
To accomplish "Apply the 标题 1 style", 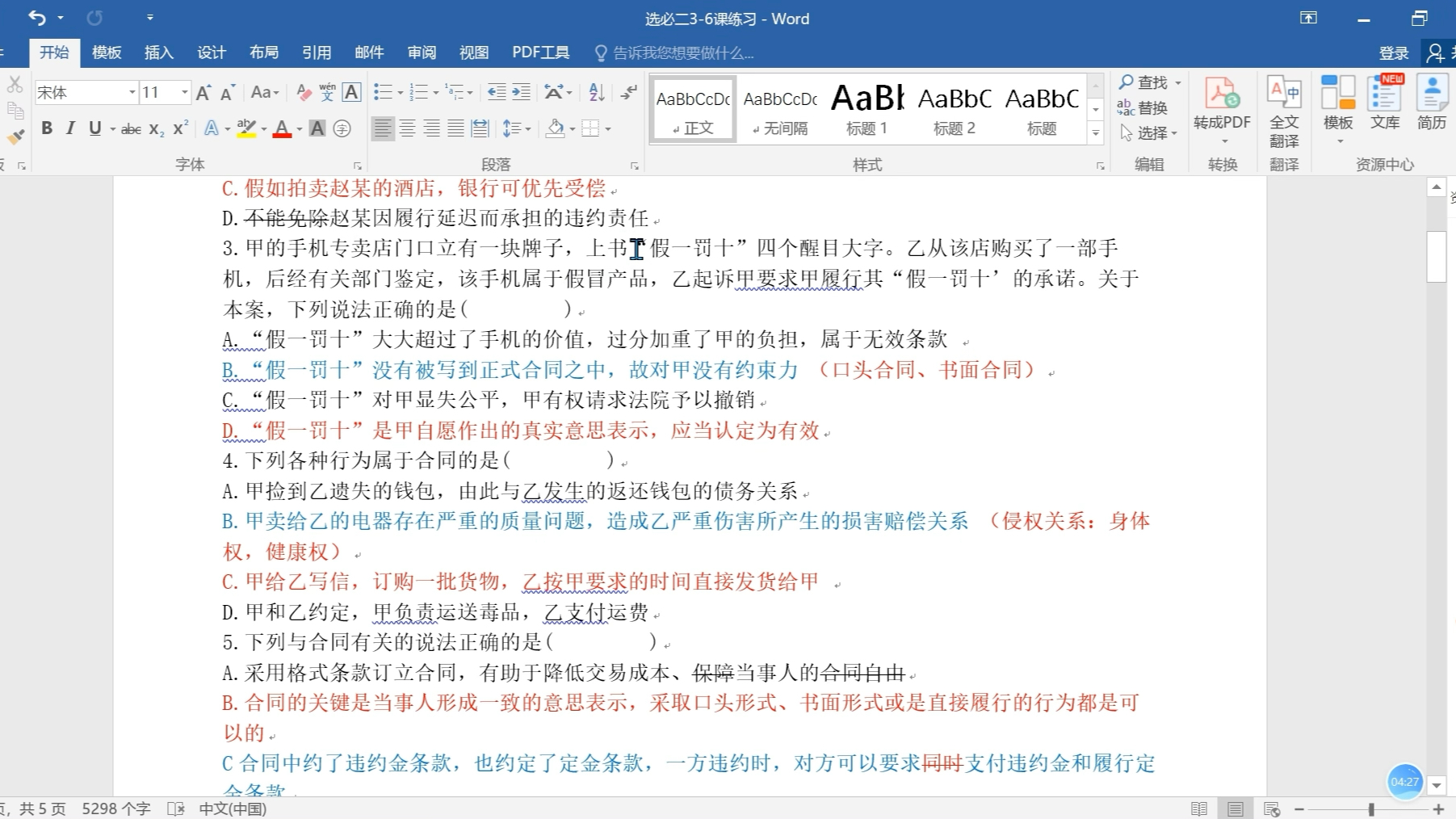I will tap(866, 110).
